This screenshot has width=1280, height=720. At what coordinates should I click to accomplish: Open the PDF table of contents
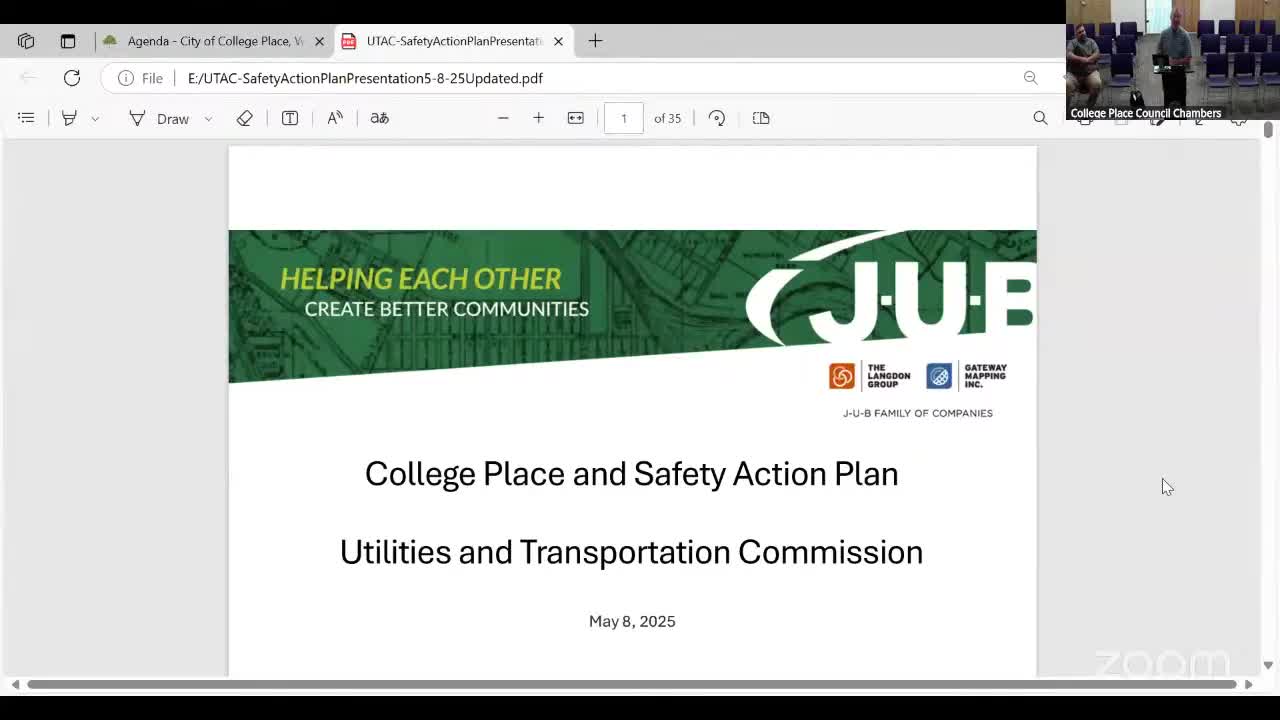click(26, 118)
